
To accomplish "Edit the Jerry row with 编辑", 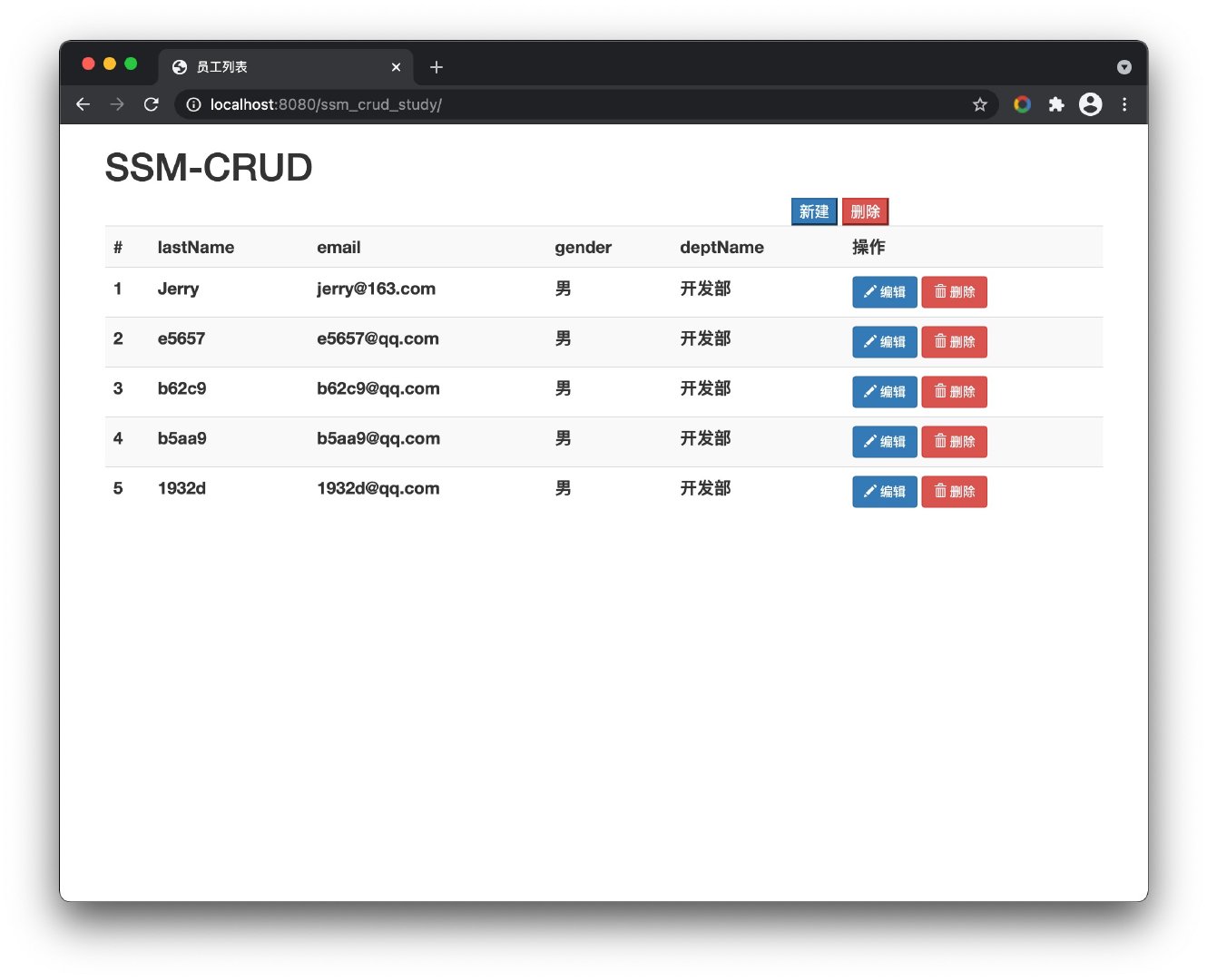I will 885,292.
